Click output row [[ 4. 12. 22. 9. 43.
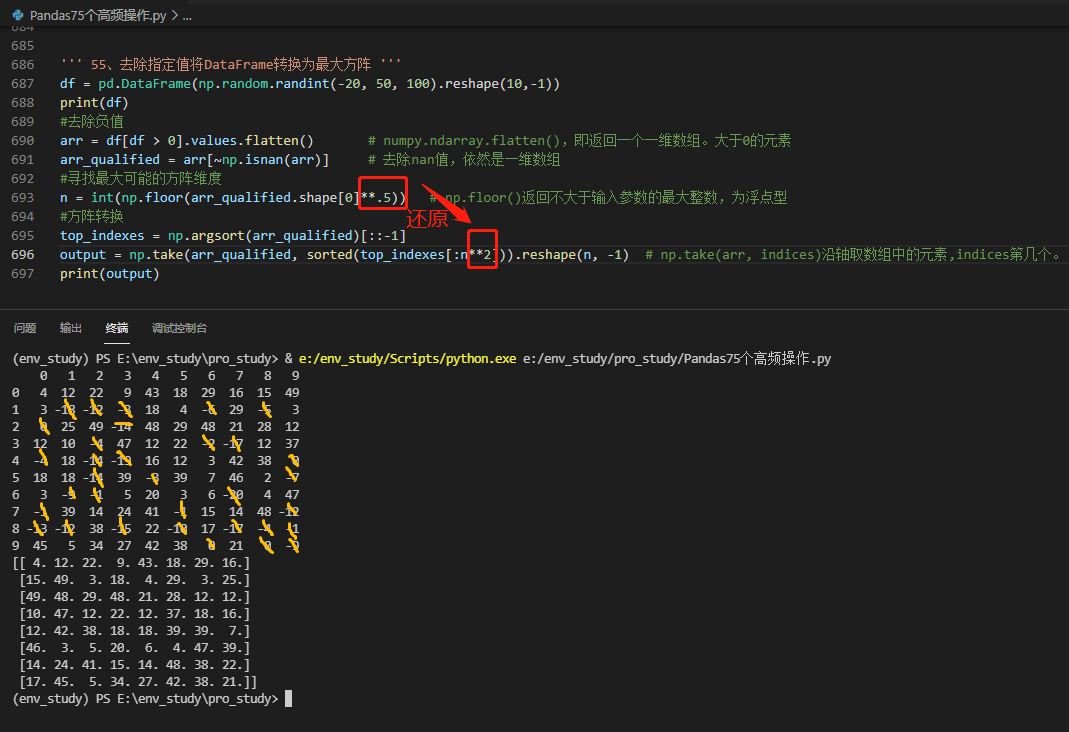This screenshot has height=732, width=1069. pyautogui.click(x=132, y=563)
